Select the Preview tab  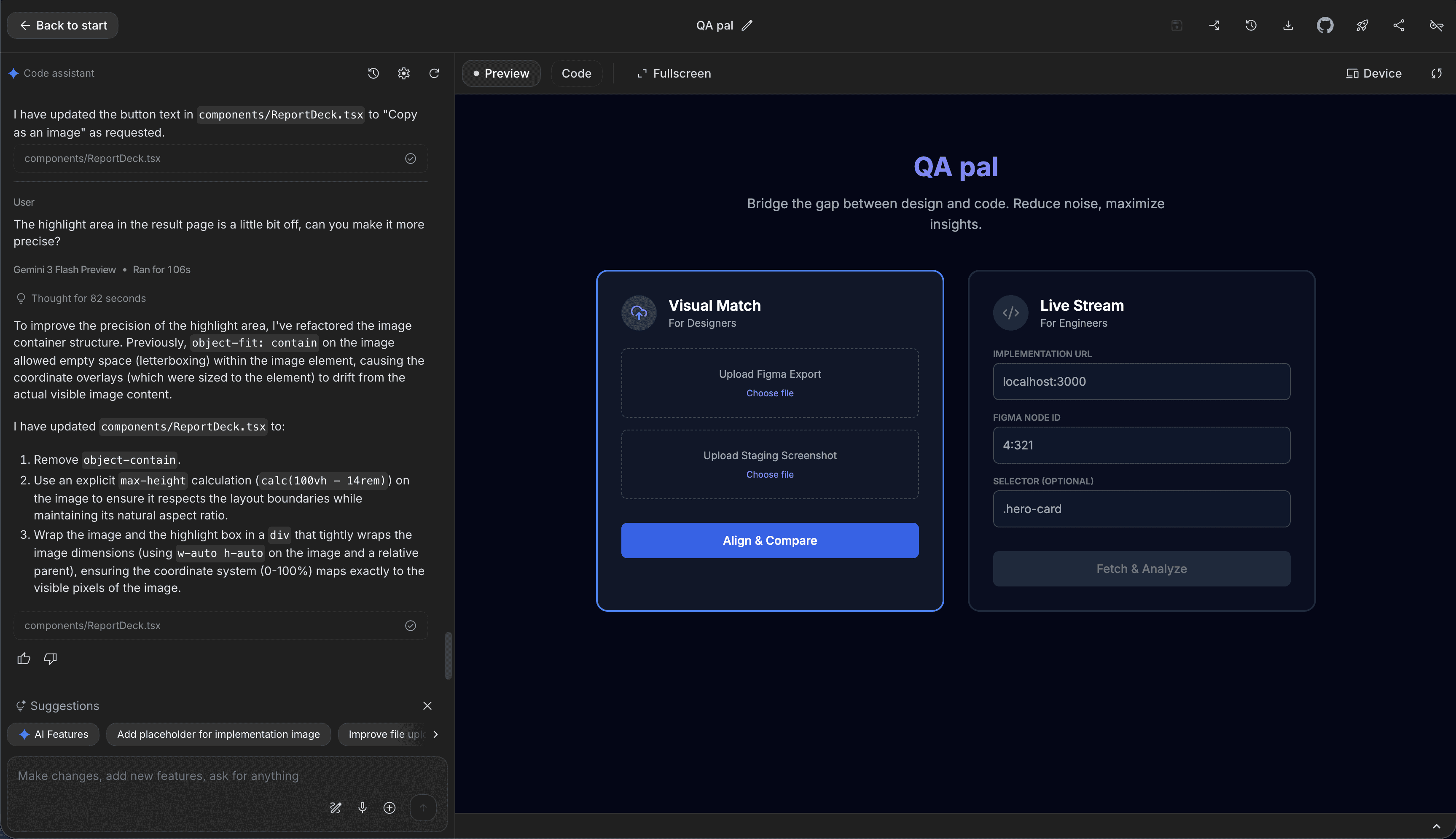pyautogui.click(x=500, y=73)
